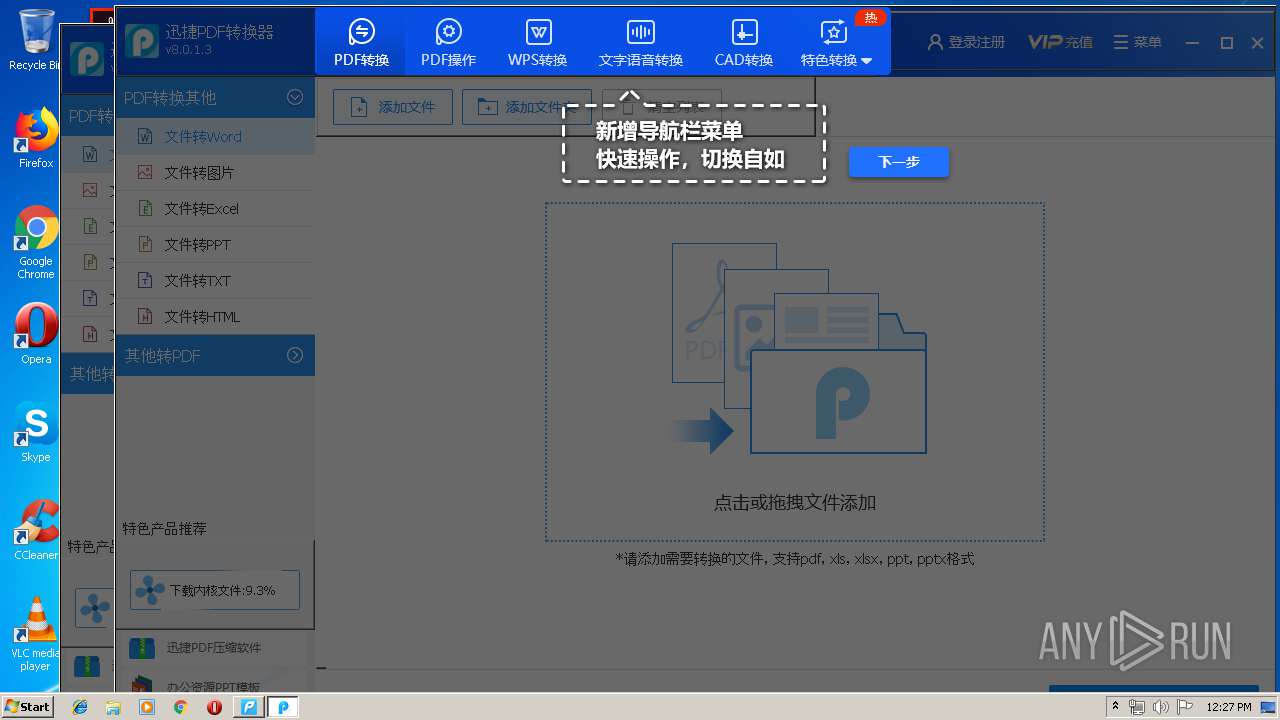The height and width of the screenshot is (720, 1280).
Task: Open the PDF转换 tab
Action: (x=361, y=42)
